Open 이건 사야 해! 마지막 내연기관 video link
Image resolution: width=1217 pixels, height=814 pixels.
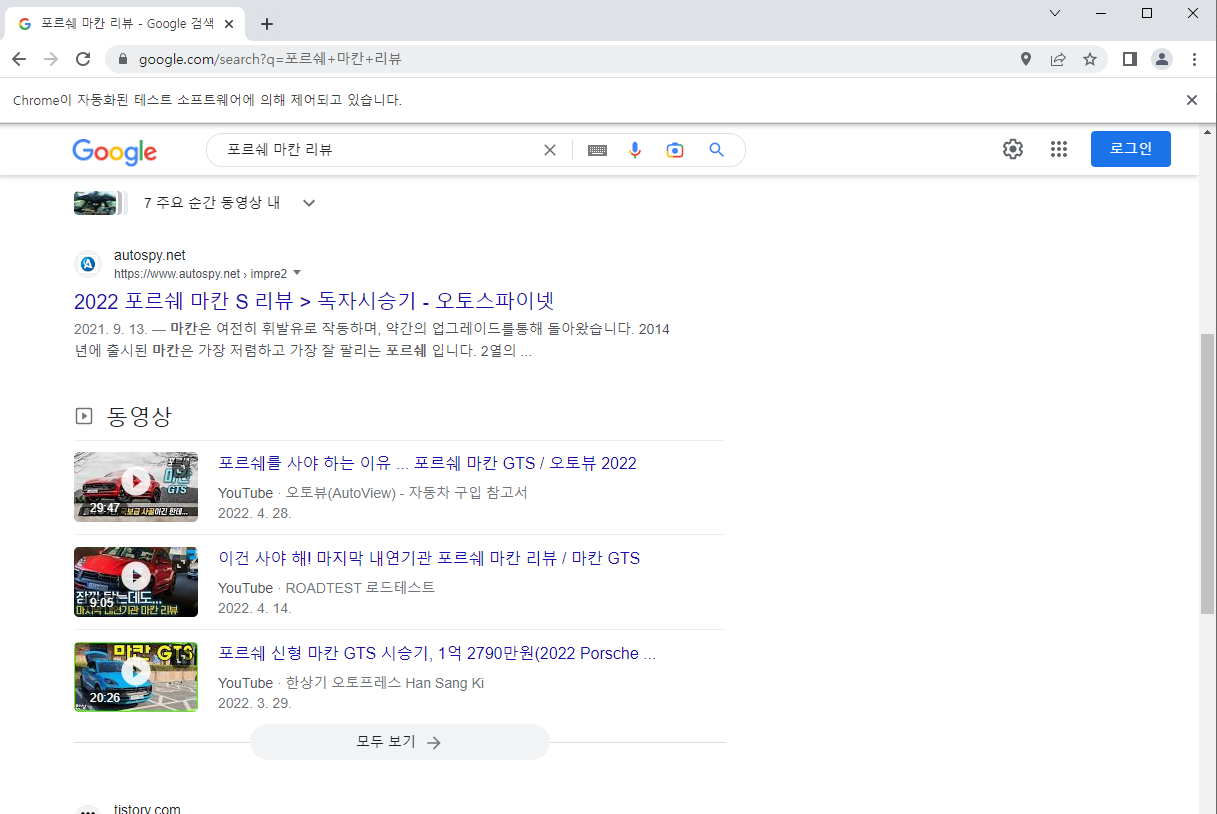(x=429, y=558)
